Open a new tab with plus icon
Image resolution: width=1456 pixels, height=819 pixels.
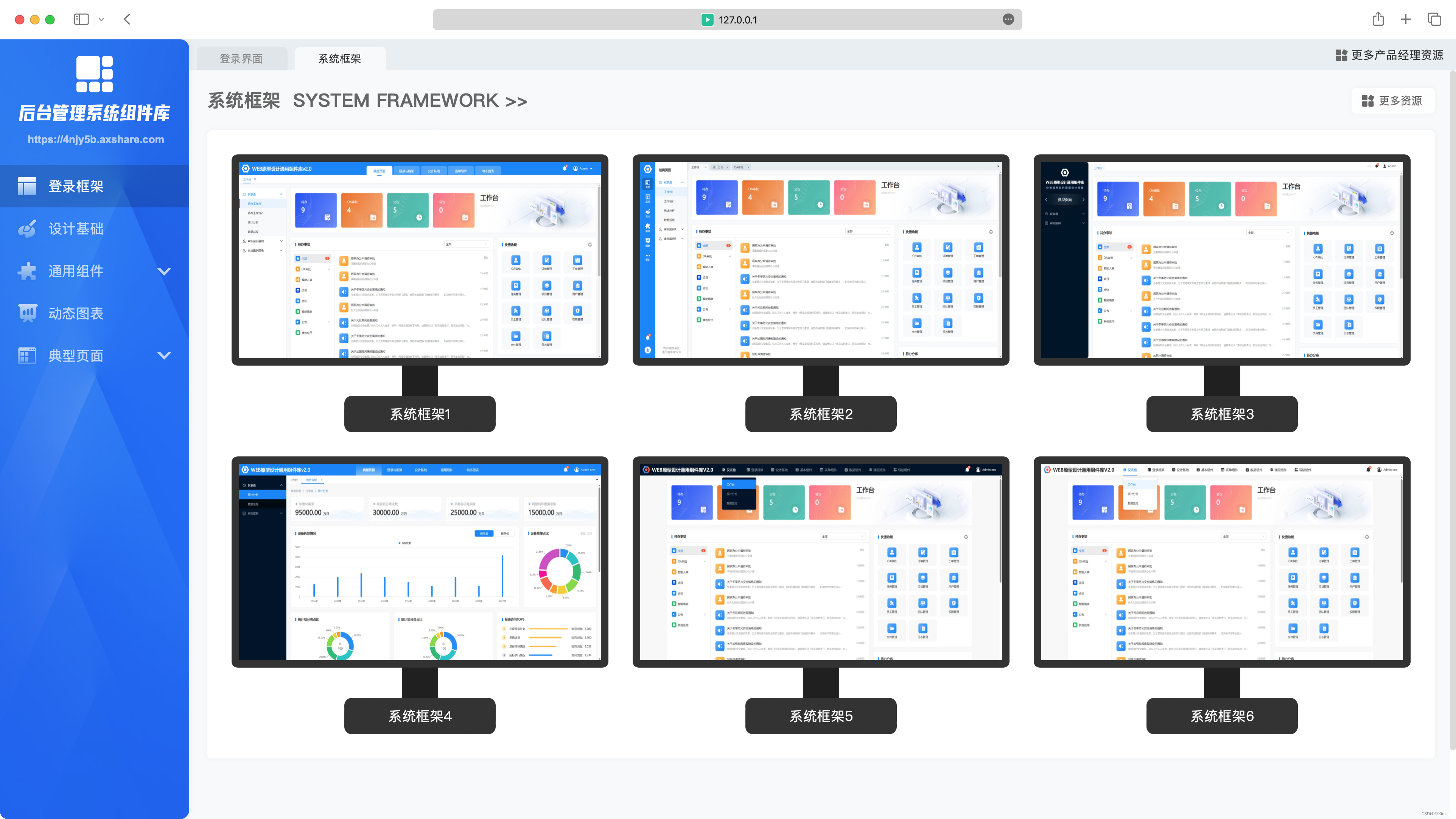click(1406, 19)
